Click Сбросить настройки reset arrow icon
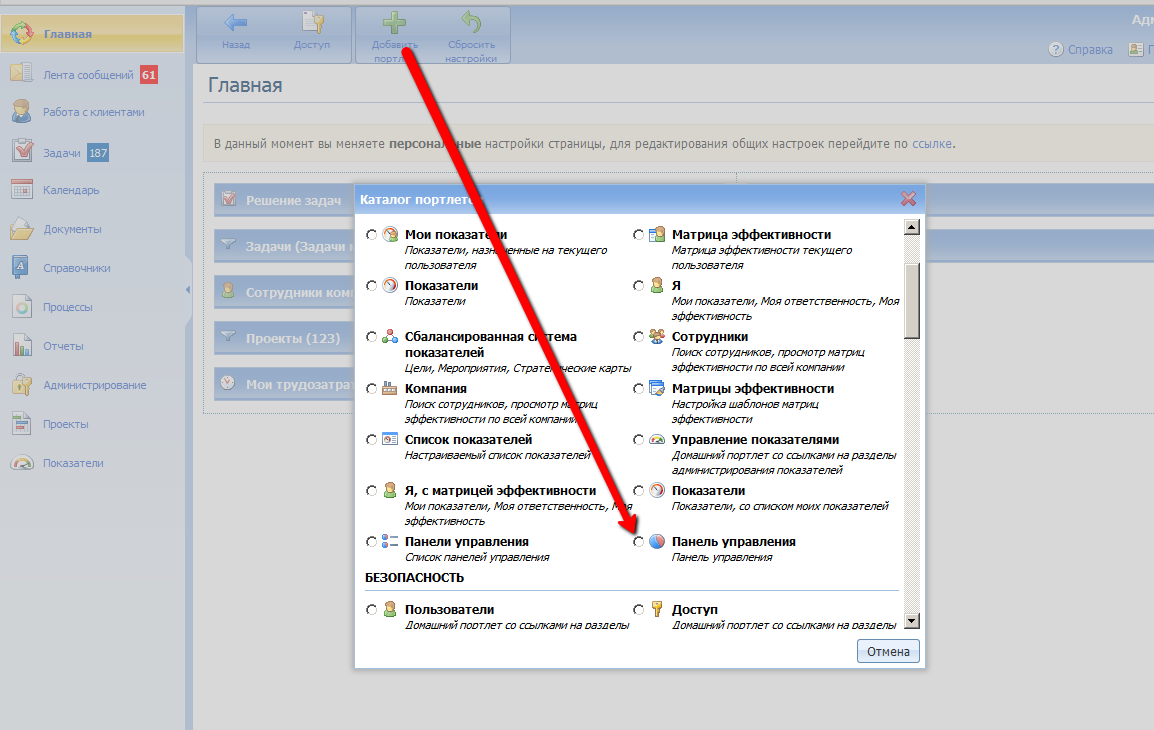The image size is (1154, 730). pyautogui.click(x=472, y=24)
